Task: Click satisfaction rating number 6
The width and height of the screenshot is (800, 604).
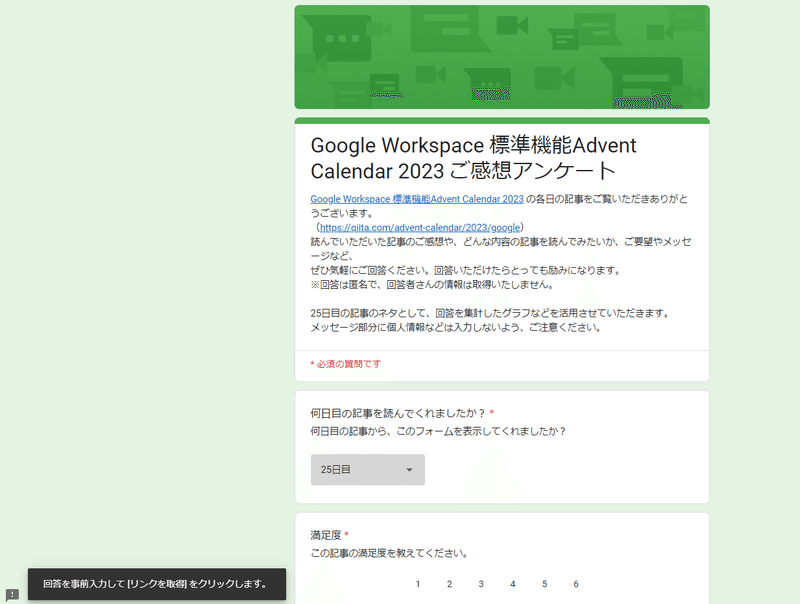Action: point(576,584)
